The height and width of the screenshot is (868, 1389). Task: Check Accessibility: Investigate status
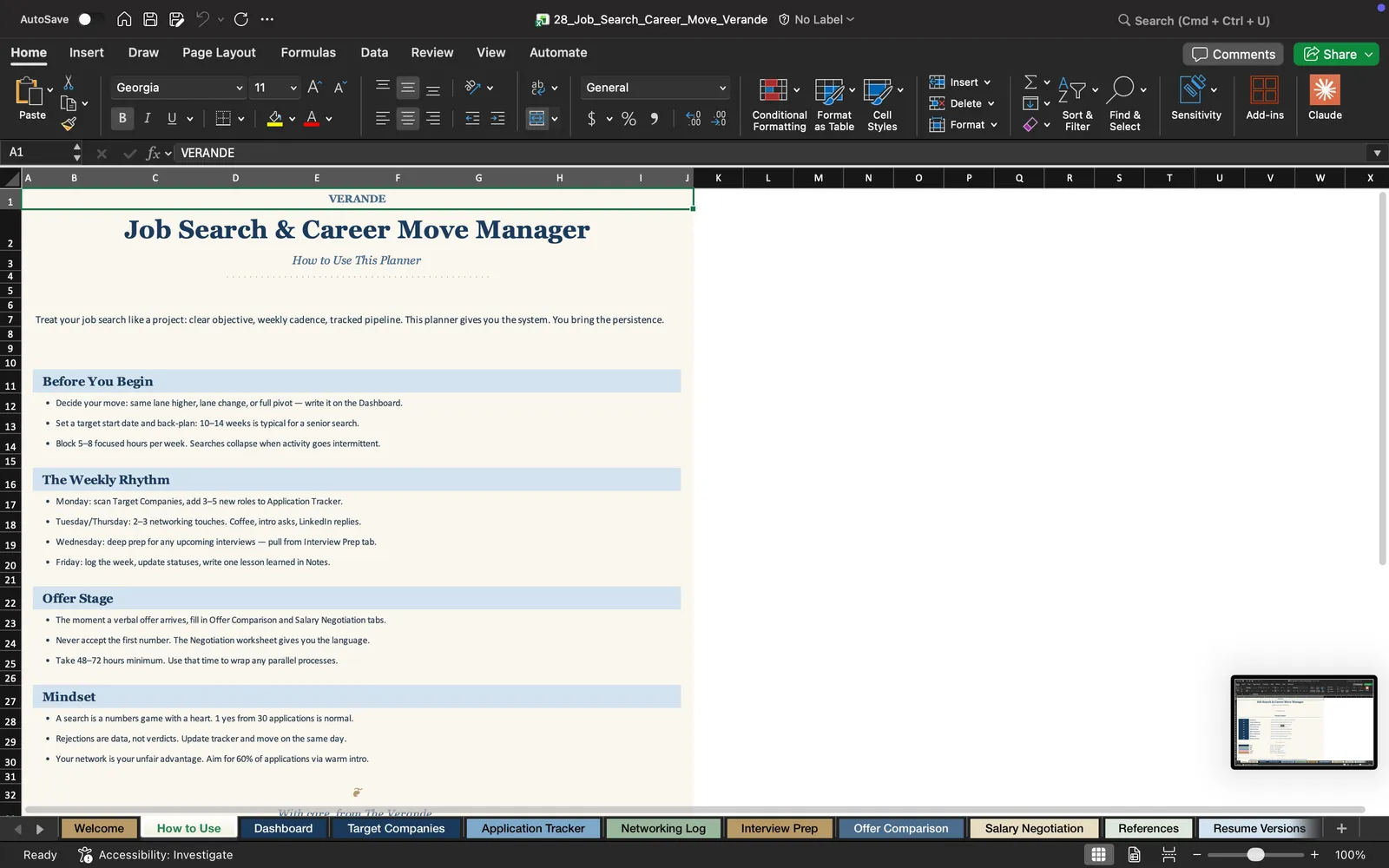tap(155, 854)
